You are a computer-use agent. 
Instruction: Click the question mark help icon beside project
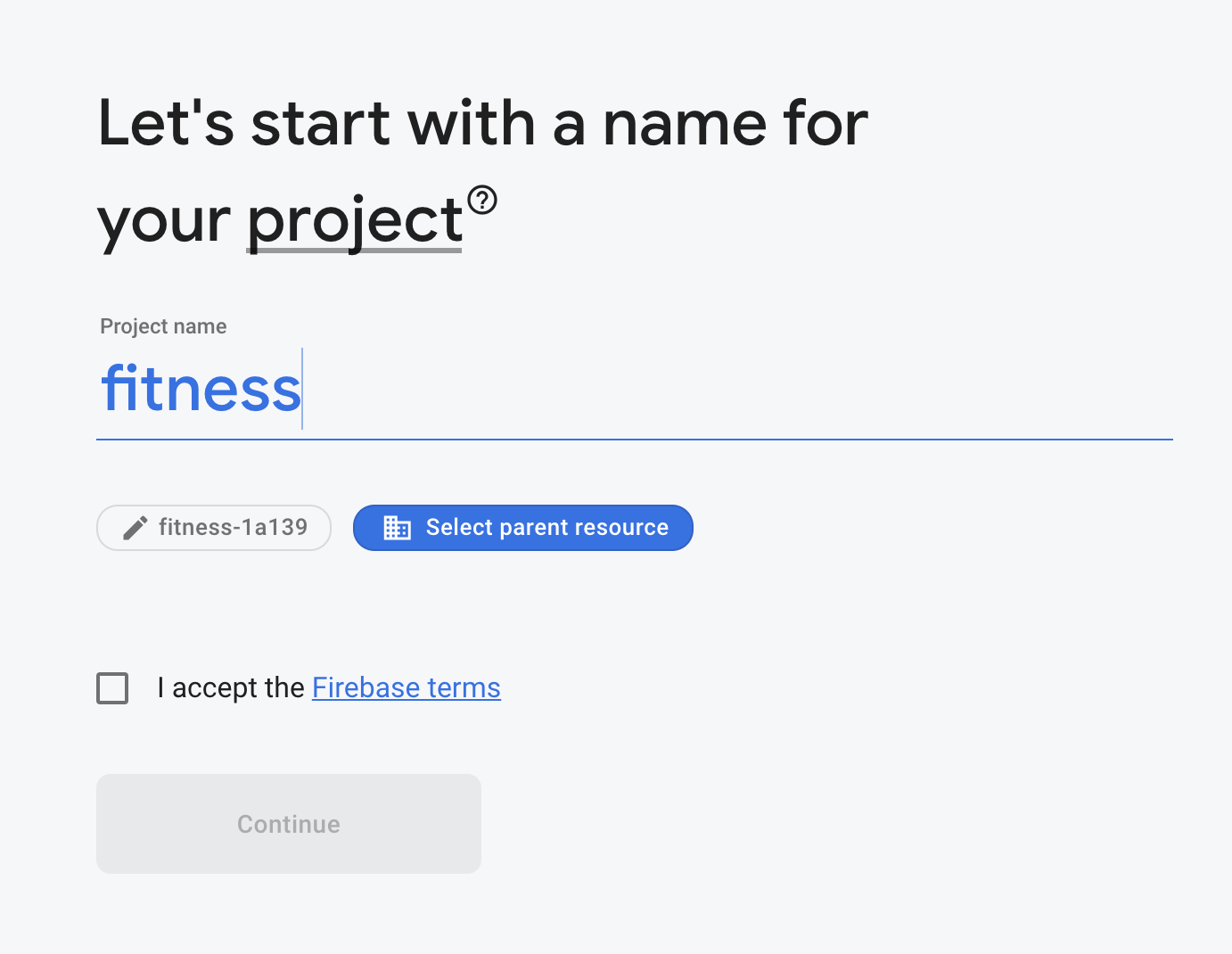[482, 200]
